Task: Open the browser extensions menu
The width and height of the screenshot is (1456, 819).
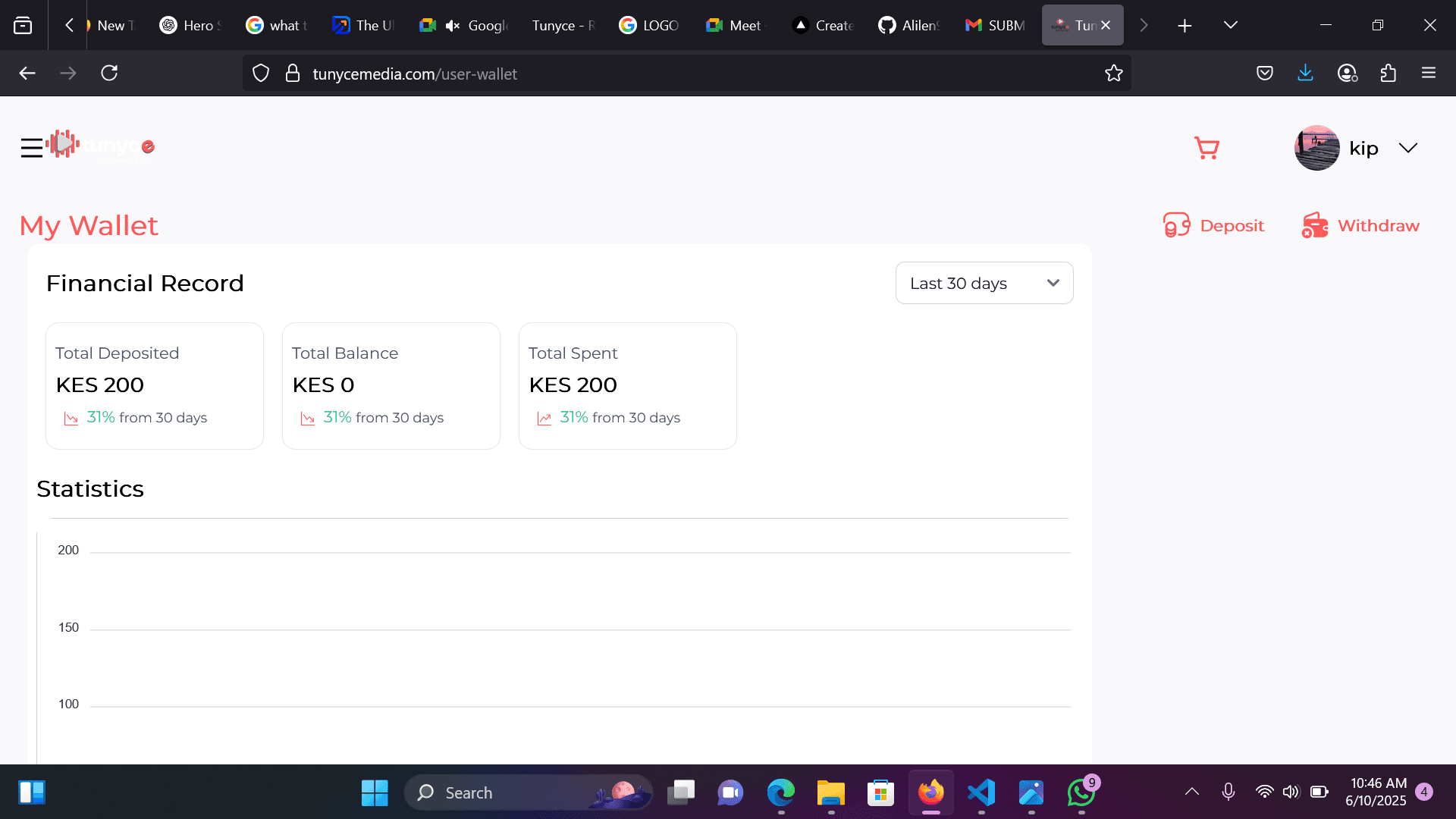Action: [1388, 74]
